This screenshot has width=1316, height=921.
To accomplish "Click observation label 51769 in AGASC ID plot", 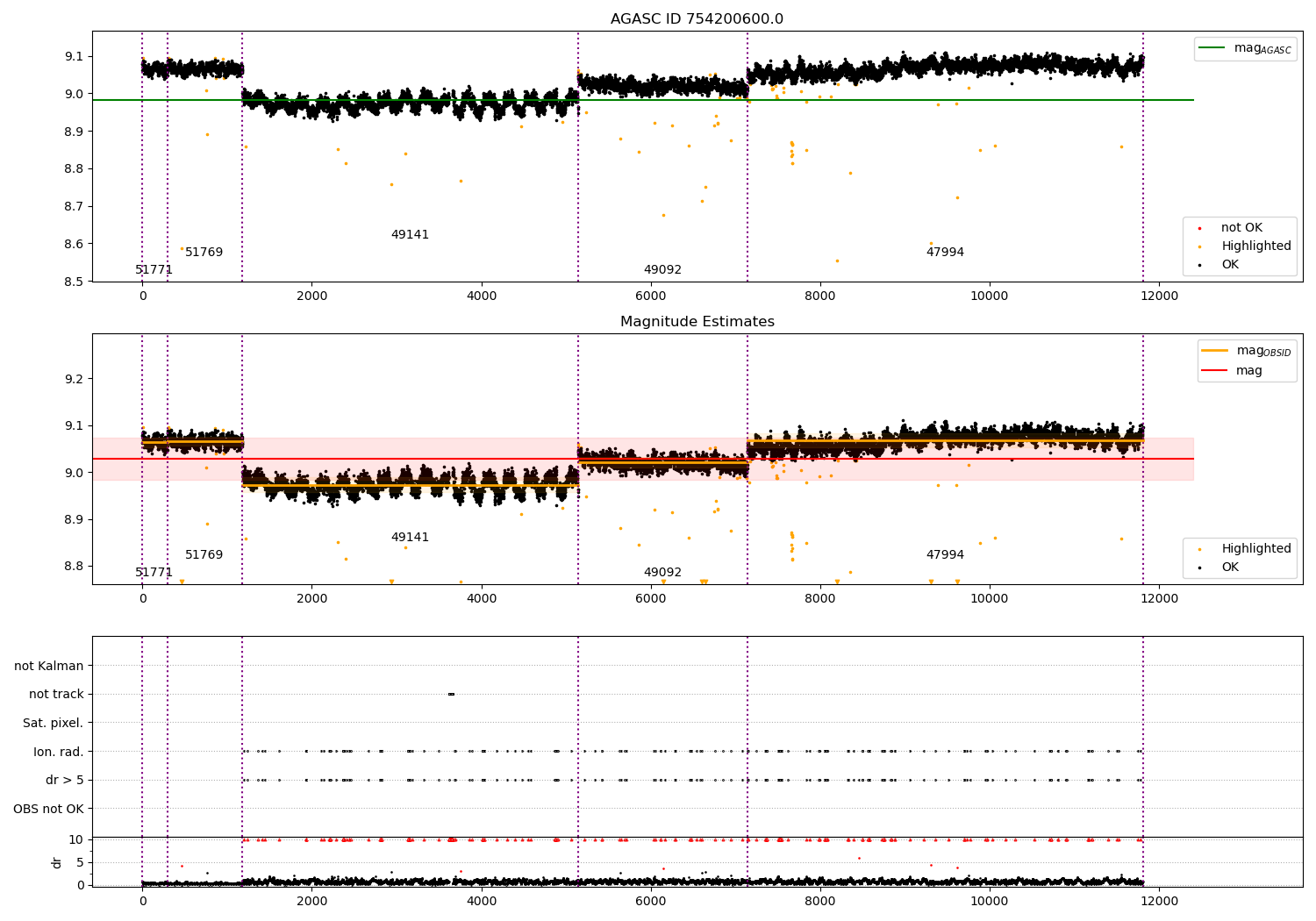I will click(x=204, y=253).
